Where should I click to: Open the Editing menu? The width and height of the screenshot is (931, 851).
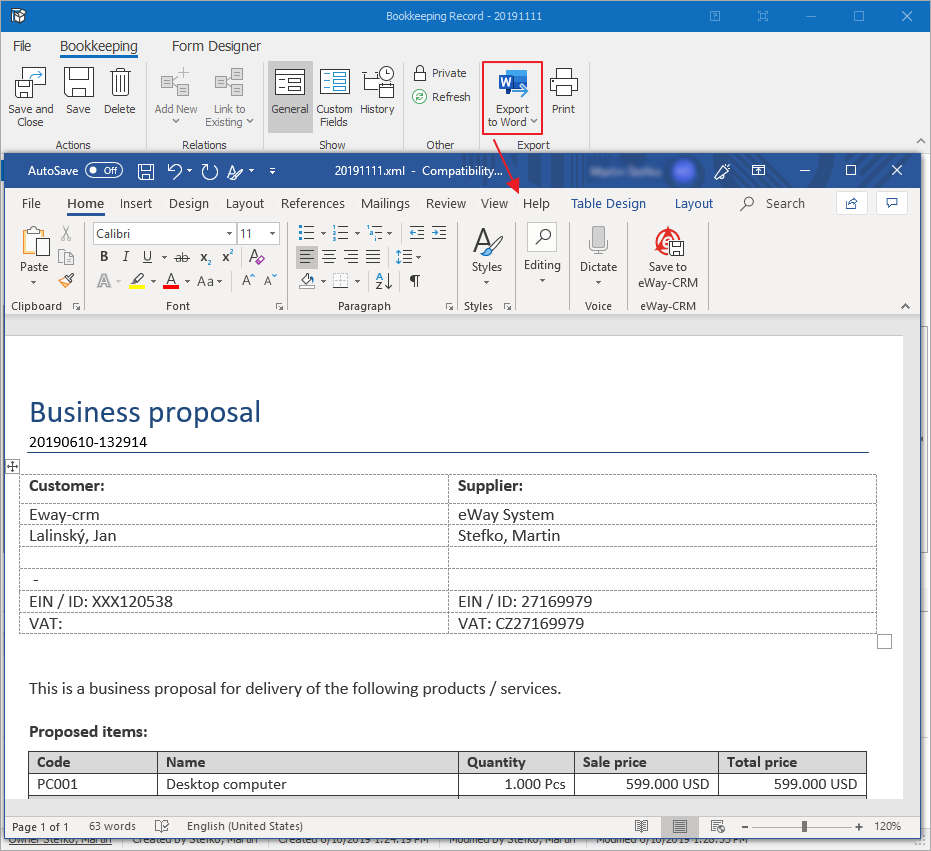[x=542, y=254]
